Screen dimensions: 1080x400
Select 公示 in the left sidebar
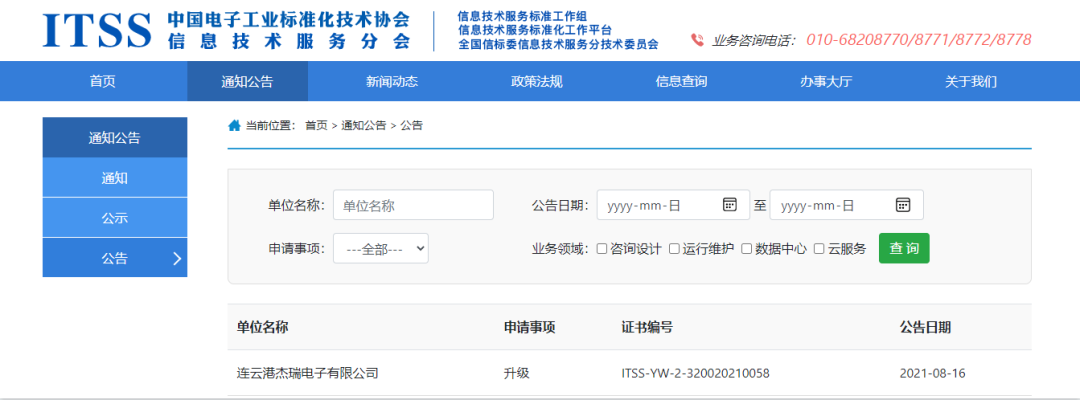pos(114,218)
